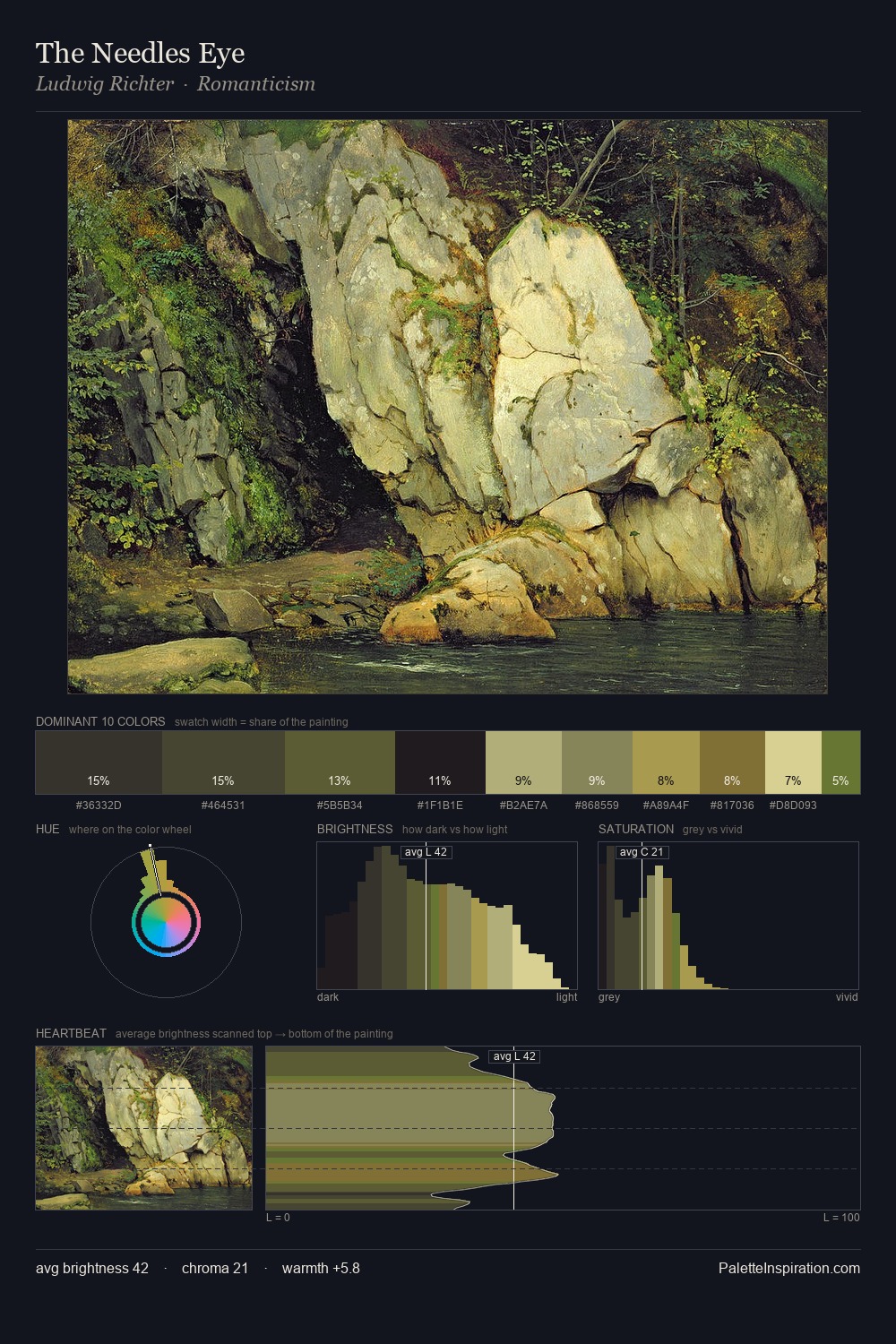Click the hex code #464531
896x1344 pixels.
point(223,806)
